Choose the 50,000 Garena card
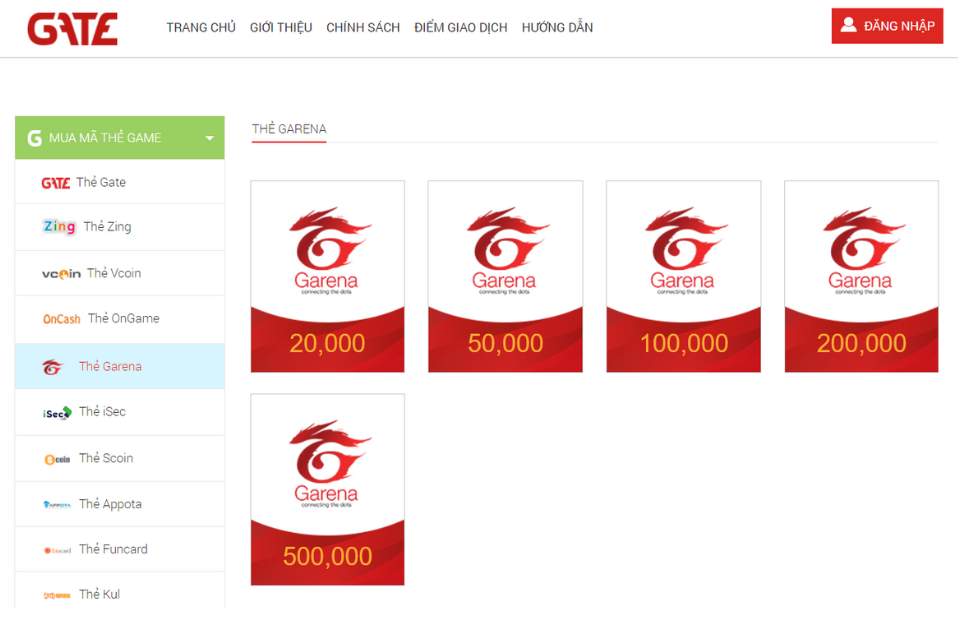The image size is (960, 640). pyautogui.click(x=505, y=276)
